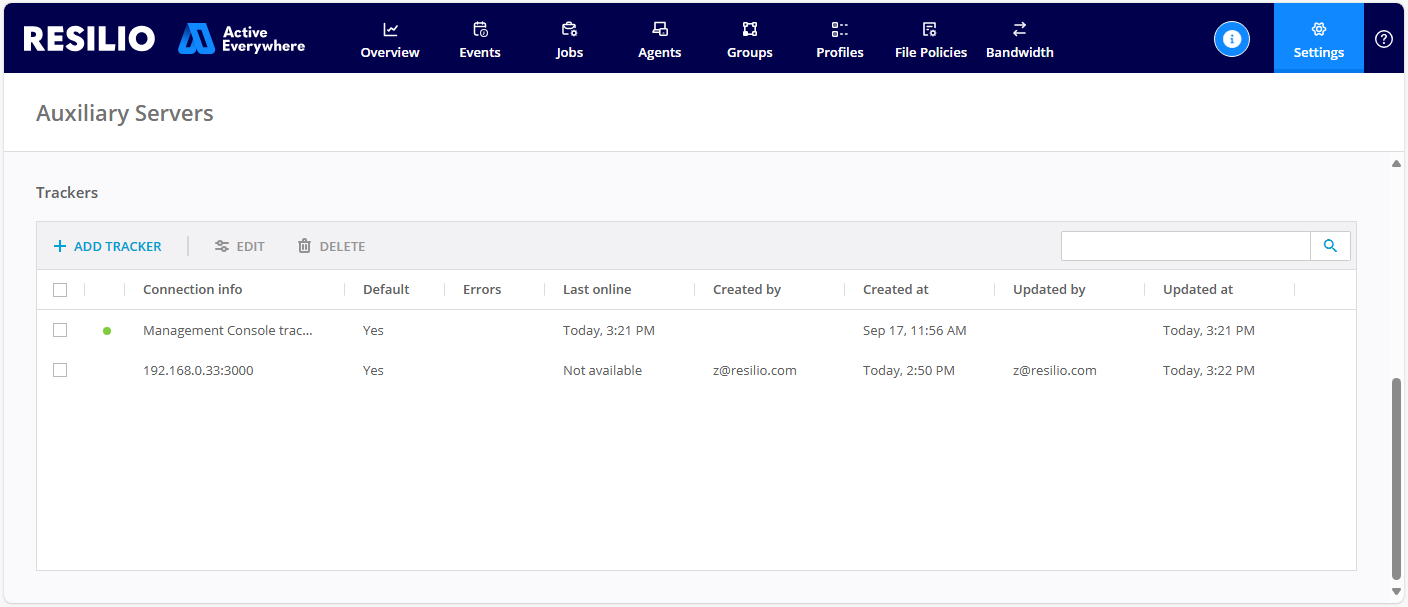Tick the checkbox for 192.168.0.33:3000
The height and width of the screenshot is (607, 1408).
coord(60,370)
